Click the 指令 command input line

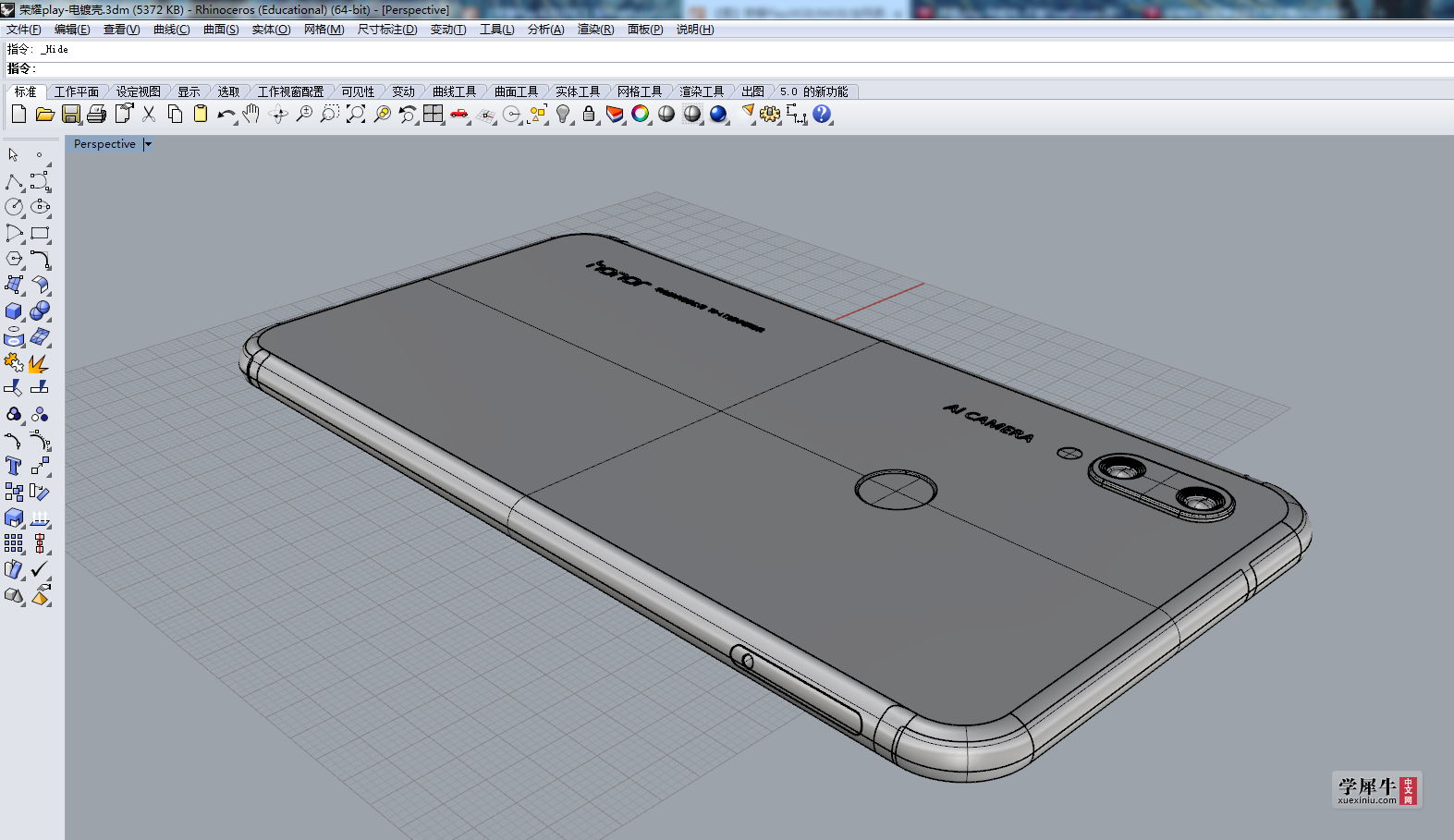[727, 68]
